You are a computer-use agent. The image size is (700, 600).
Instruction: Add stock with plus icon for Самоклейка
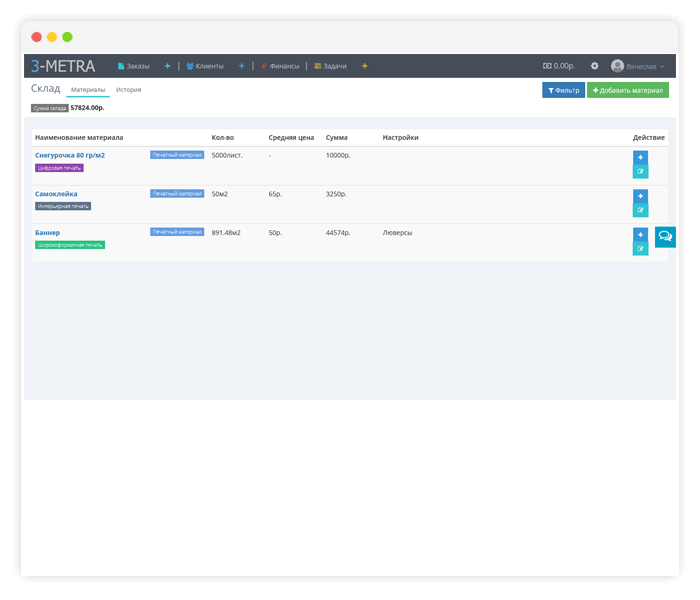640,196
